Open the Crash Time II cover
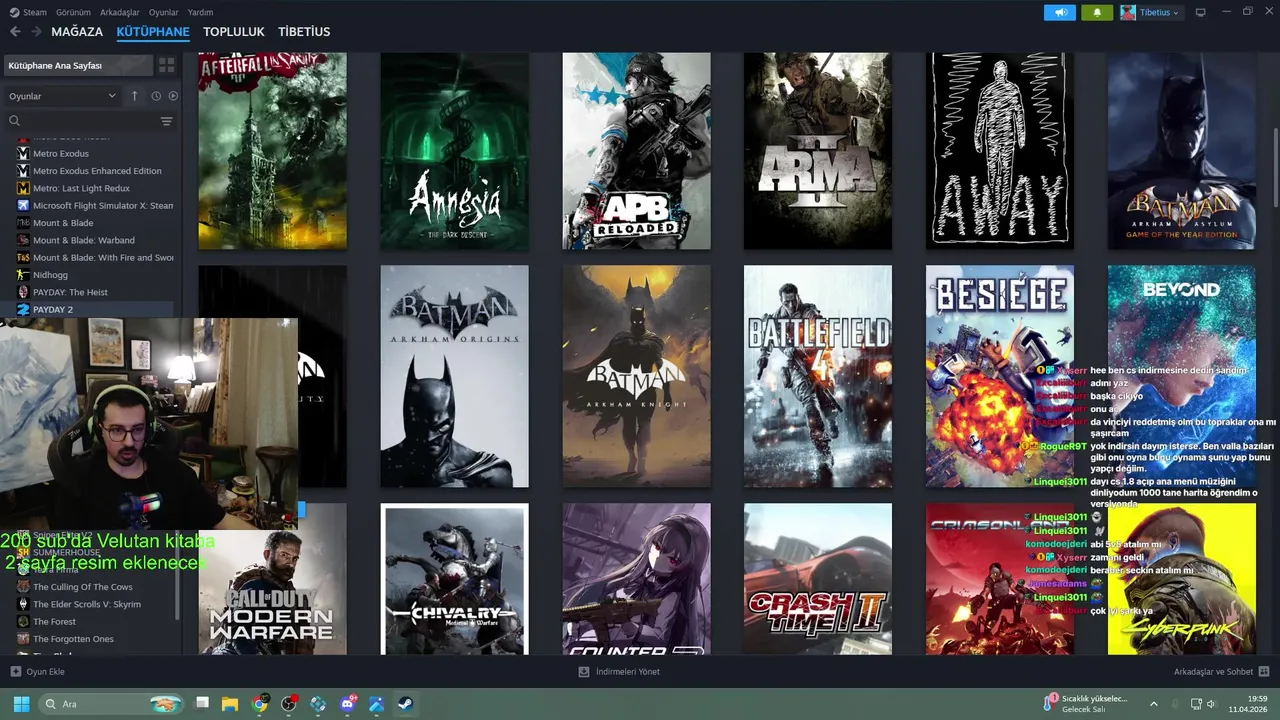The width and height of the screenshot is (1280, 720). point(818,580)
